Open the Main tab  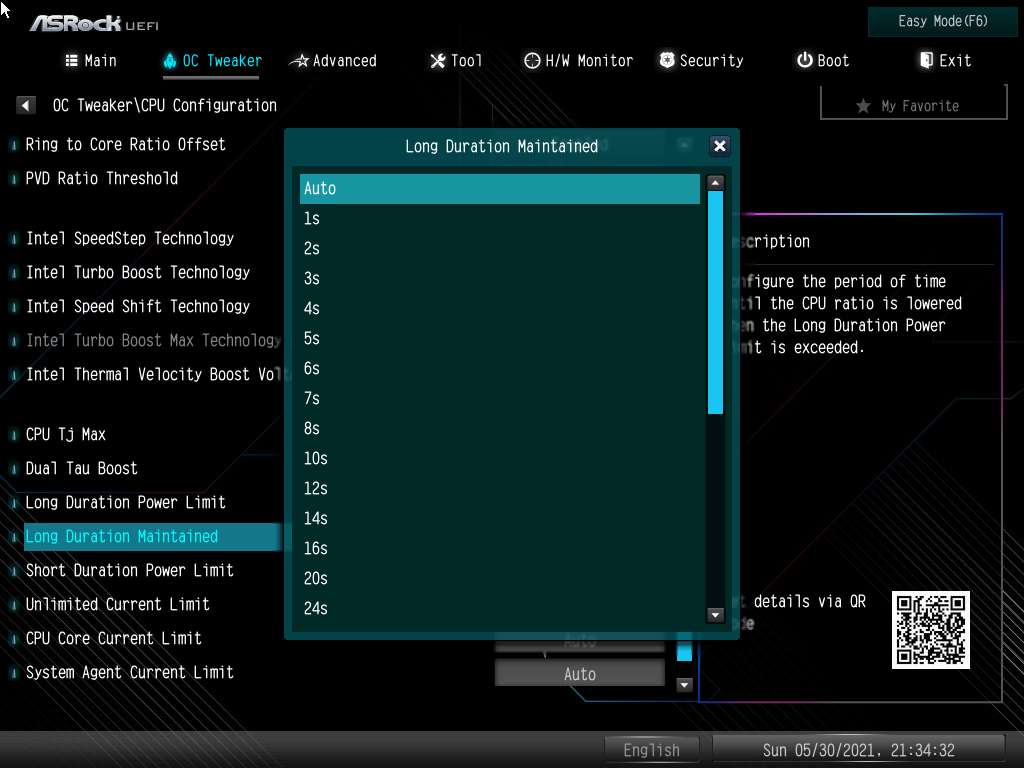(x=91, y=61)
